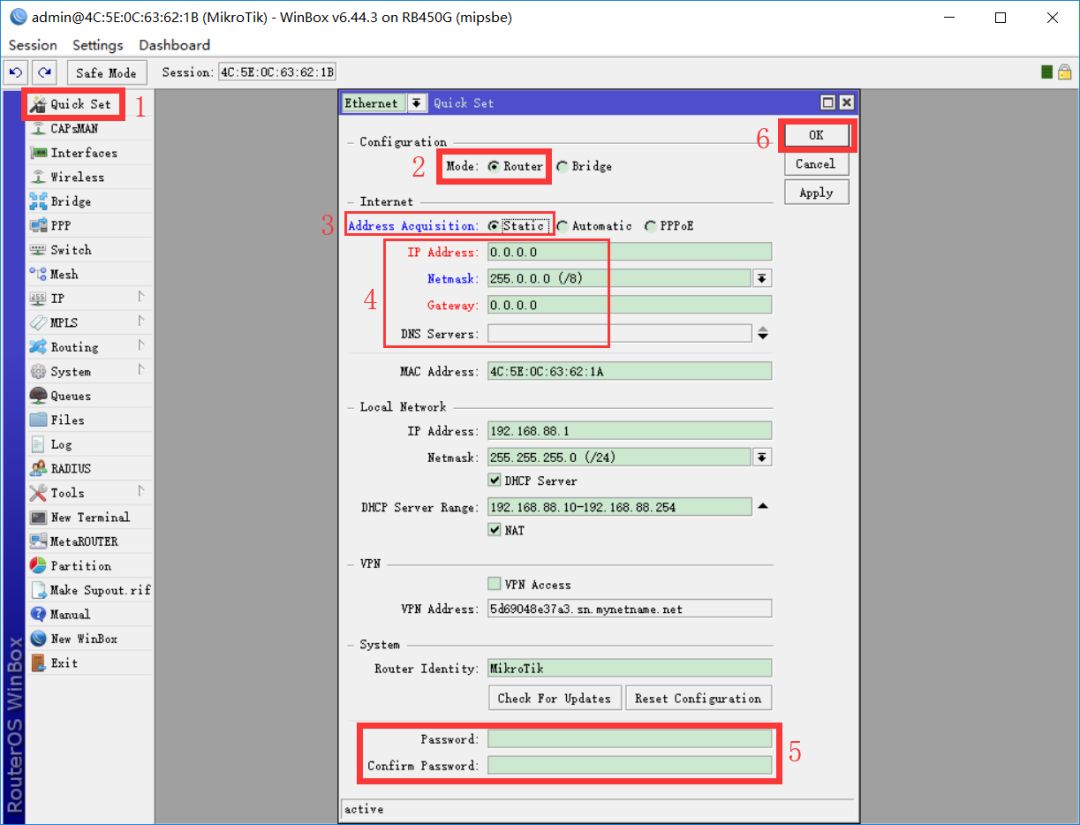Click Reset Configuration button
1080x825 pixels.
698,698
